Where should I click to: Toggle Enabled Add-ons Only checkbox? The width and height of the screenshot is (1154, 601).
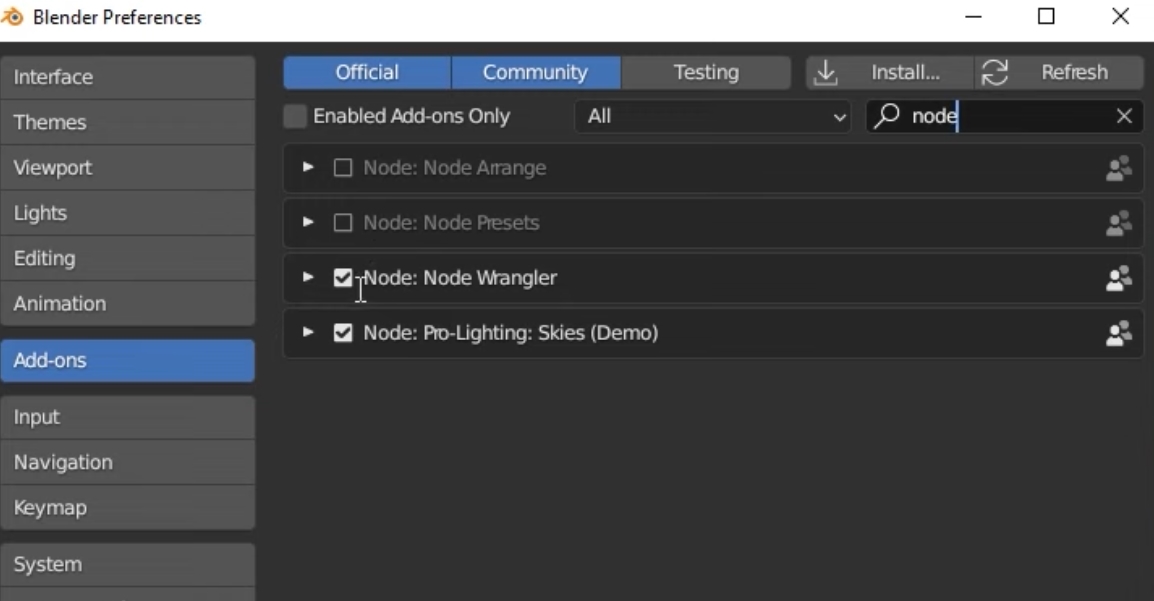pyautogui.click(x=295, y=116)
